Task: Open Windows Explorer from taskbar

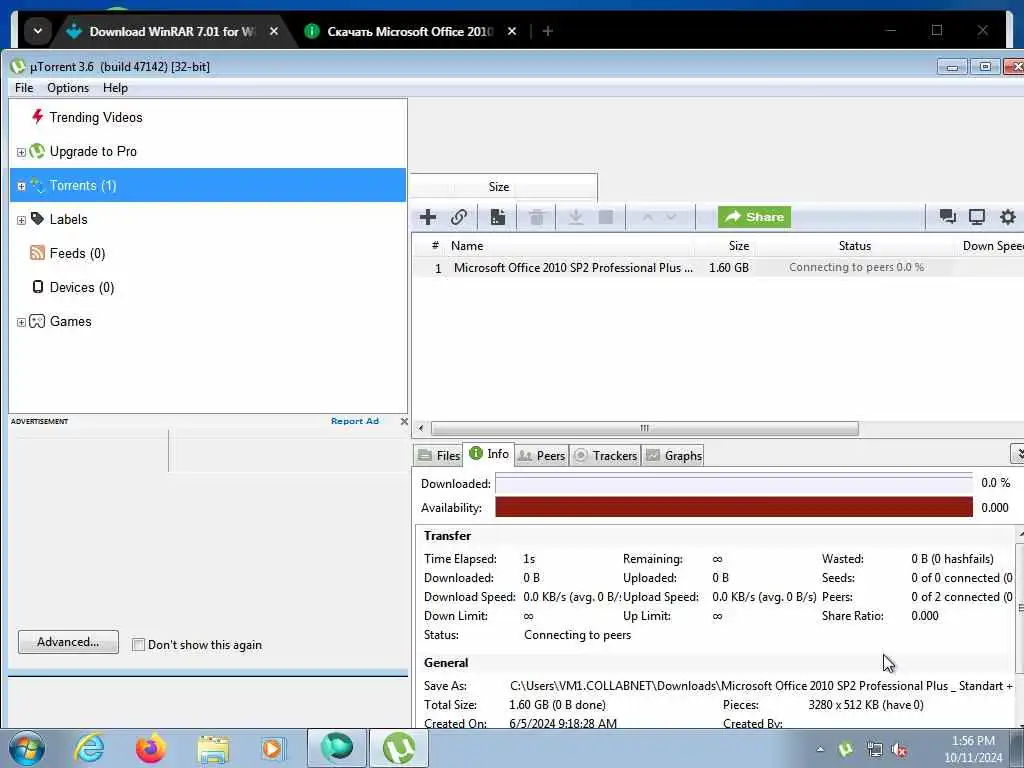Action: pyautogui.click(x=213, y=750)
